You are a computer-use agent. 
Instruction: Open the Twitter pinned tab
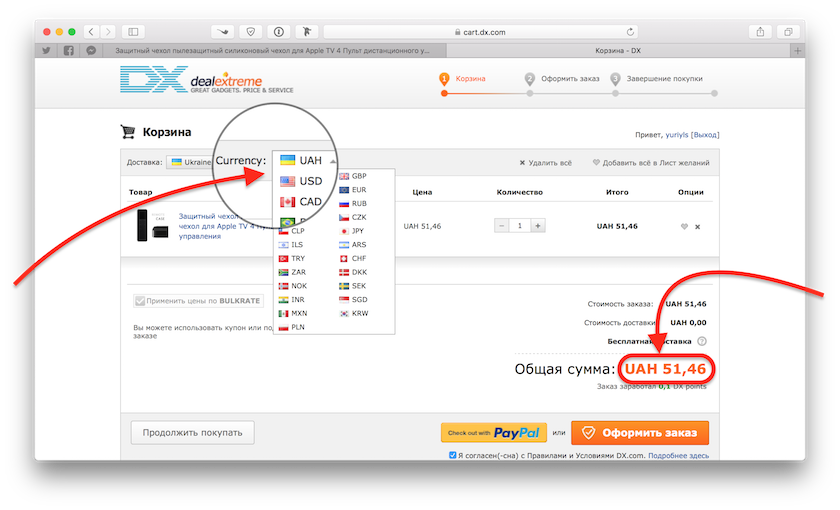pyautogui.click(x=46, y=50)
